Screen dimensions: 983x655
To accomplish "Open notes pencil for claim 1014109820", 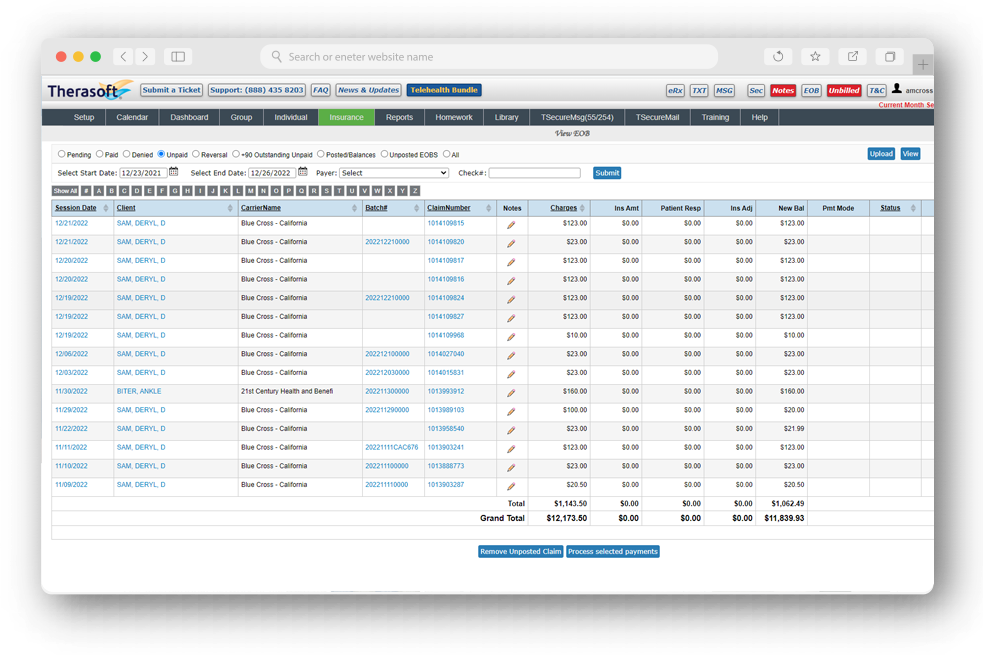I will click(511, 243).
